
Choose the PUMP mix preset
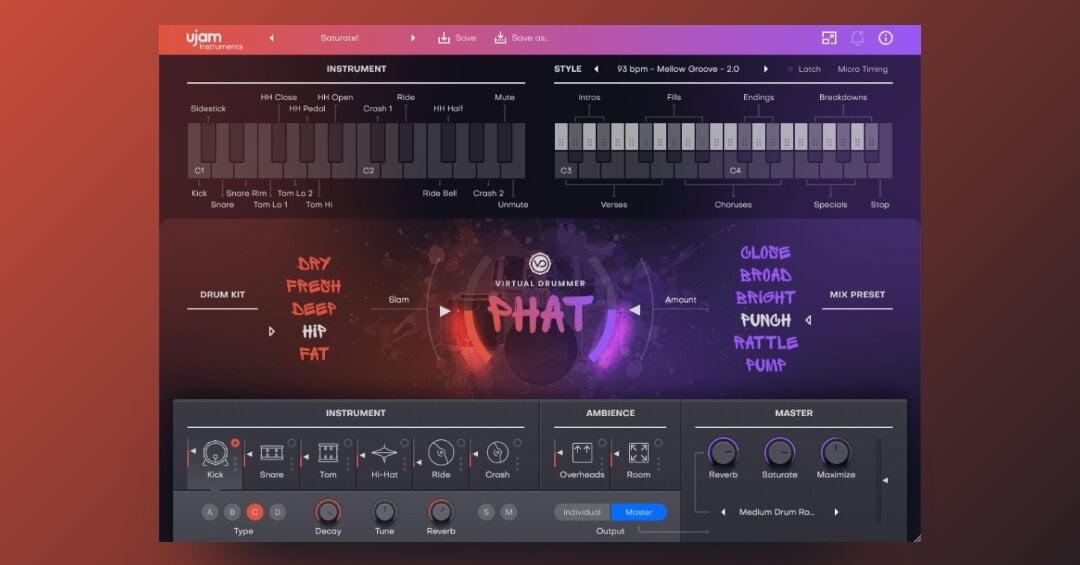(765, 365)
